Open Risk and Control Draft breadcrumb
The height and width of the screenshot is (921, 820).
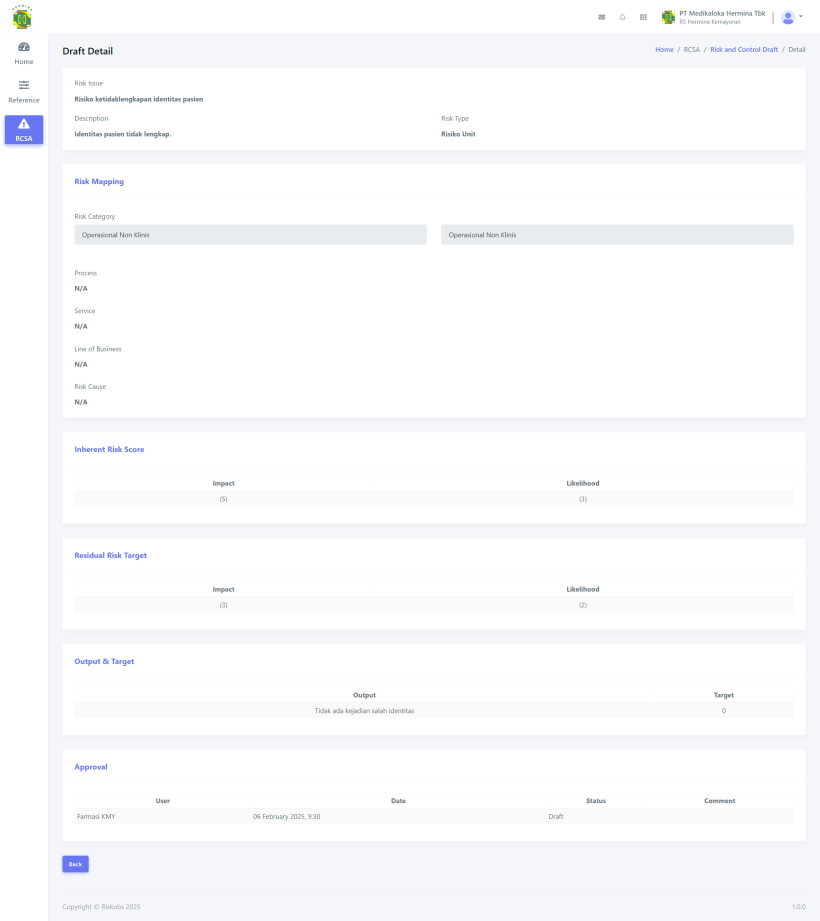744,49
